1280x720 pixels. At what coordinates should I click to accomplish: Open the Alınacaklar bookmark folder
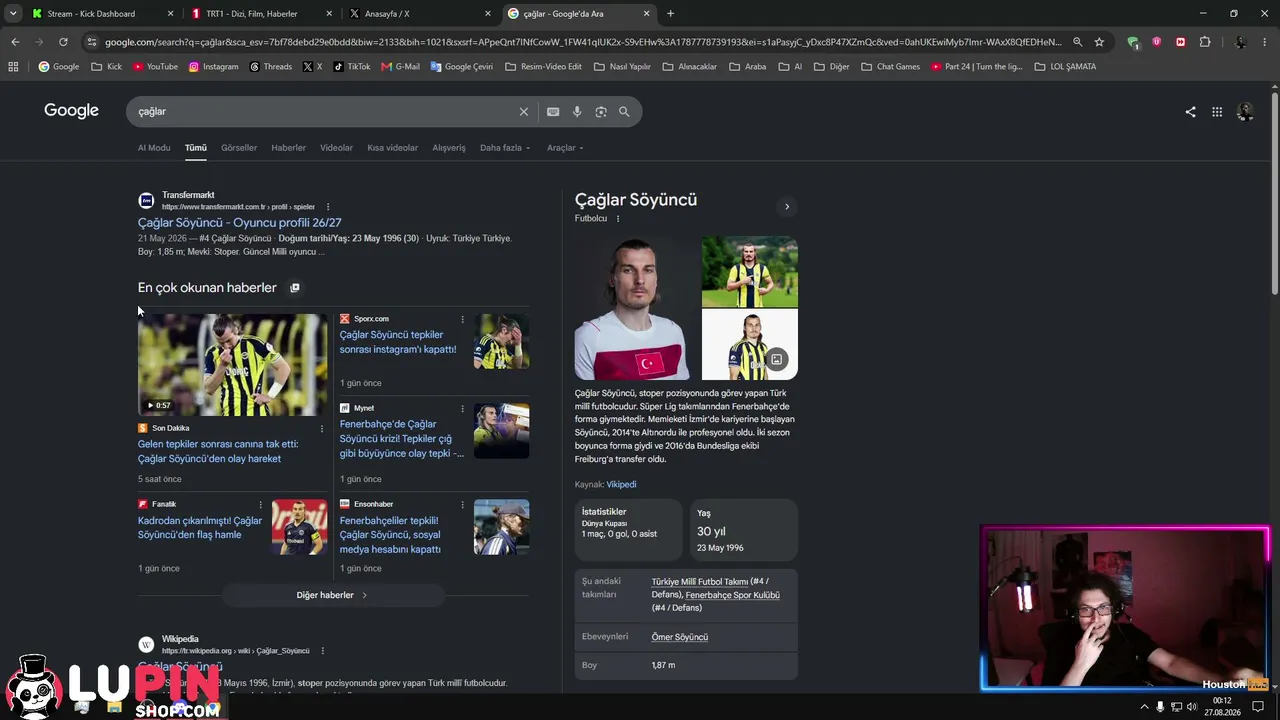point(690,67)
